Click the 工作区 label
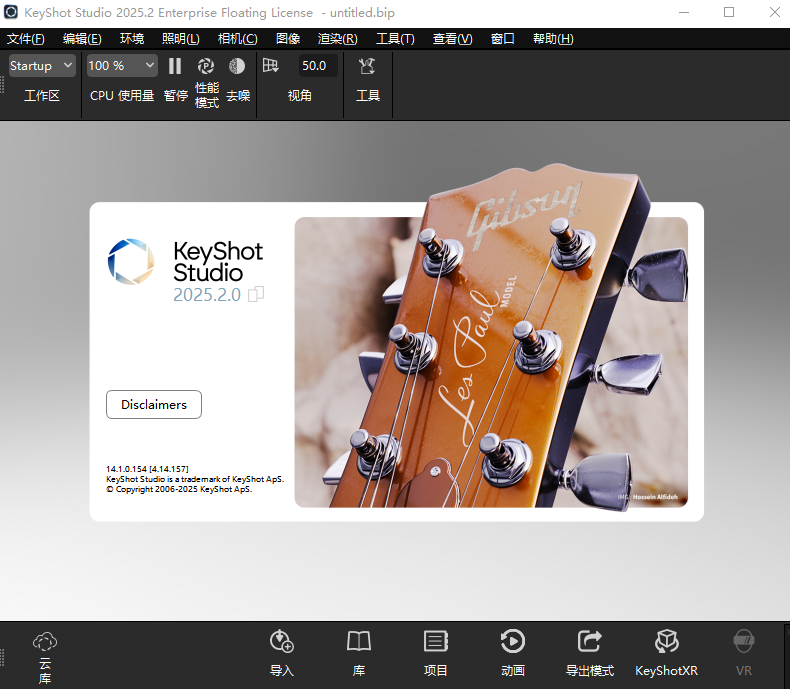Image resolution: width=790 pixels, height=689 pixels. coord(42,96)
